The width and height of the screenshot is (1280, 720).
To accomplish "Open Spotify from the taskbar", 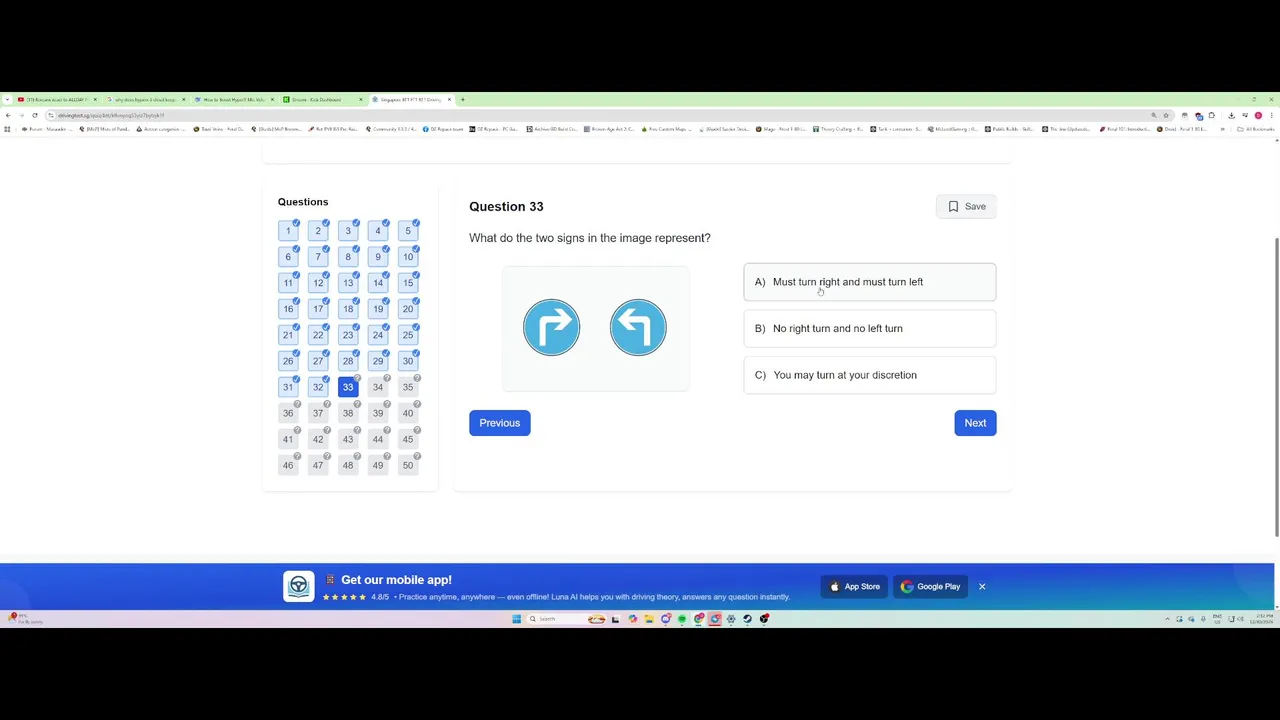I will point(682,619).
